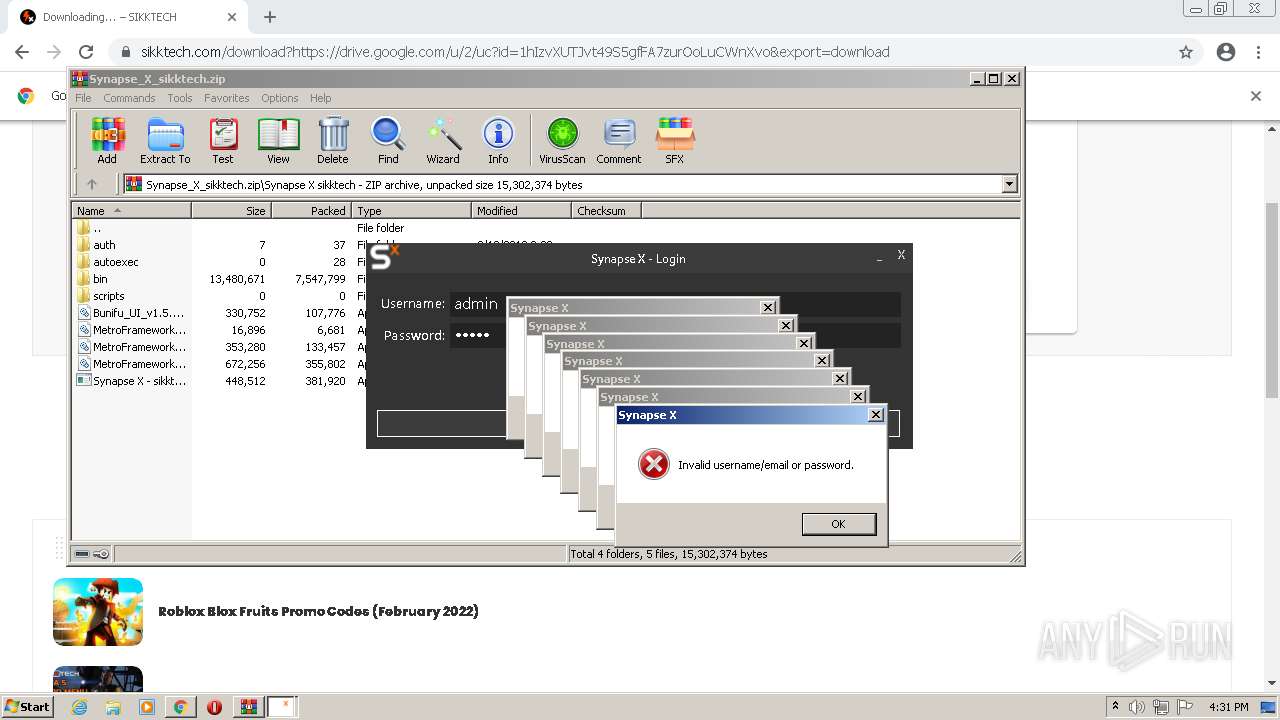Bookmark this page with the star icon
Screen dimensions: 1280x720
click(x=1186, y=52)
